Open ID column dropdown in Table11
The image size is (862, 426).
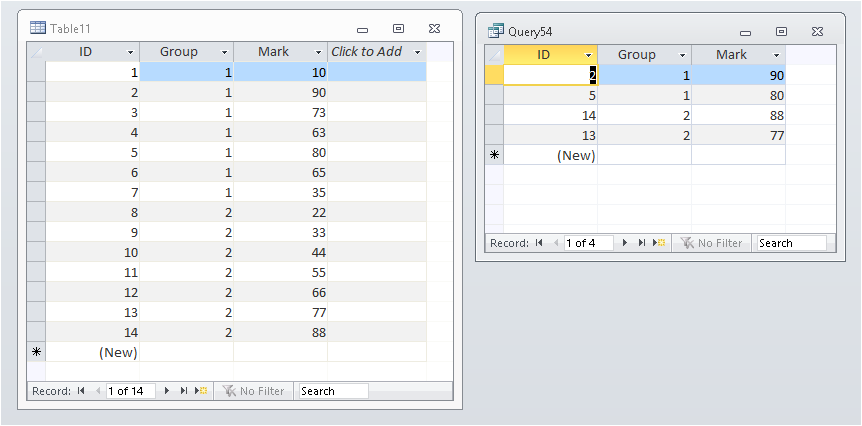pyautogui.click(x=131, y=52)
